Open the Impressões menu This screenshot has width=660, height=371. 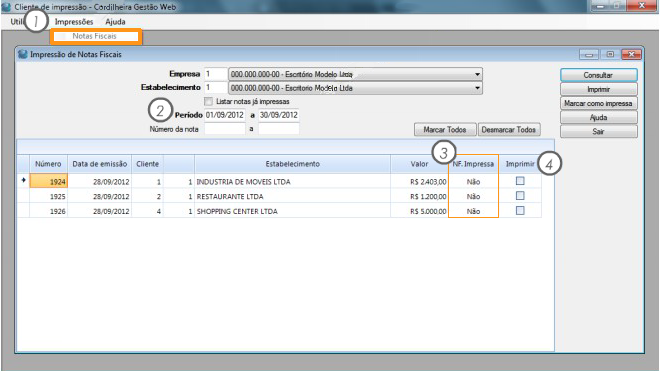74,21
